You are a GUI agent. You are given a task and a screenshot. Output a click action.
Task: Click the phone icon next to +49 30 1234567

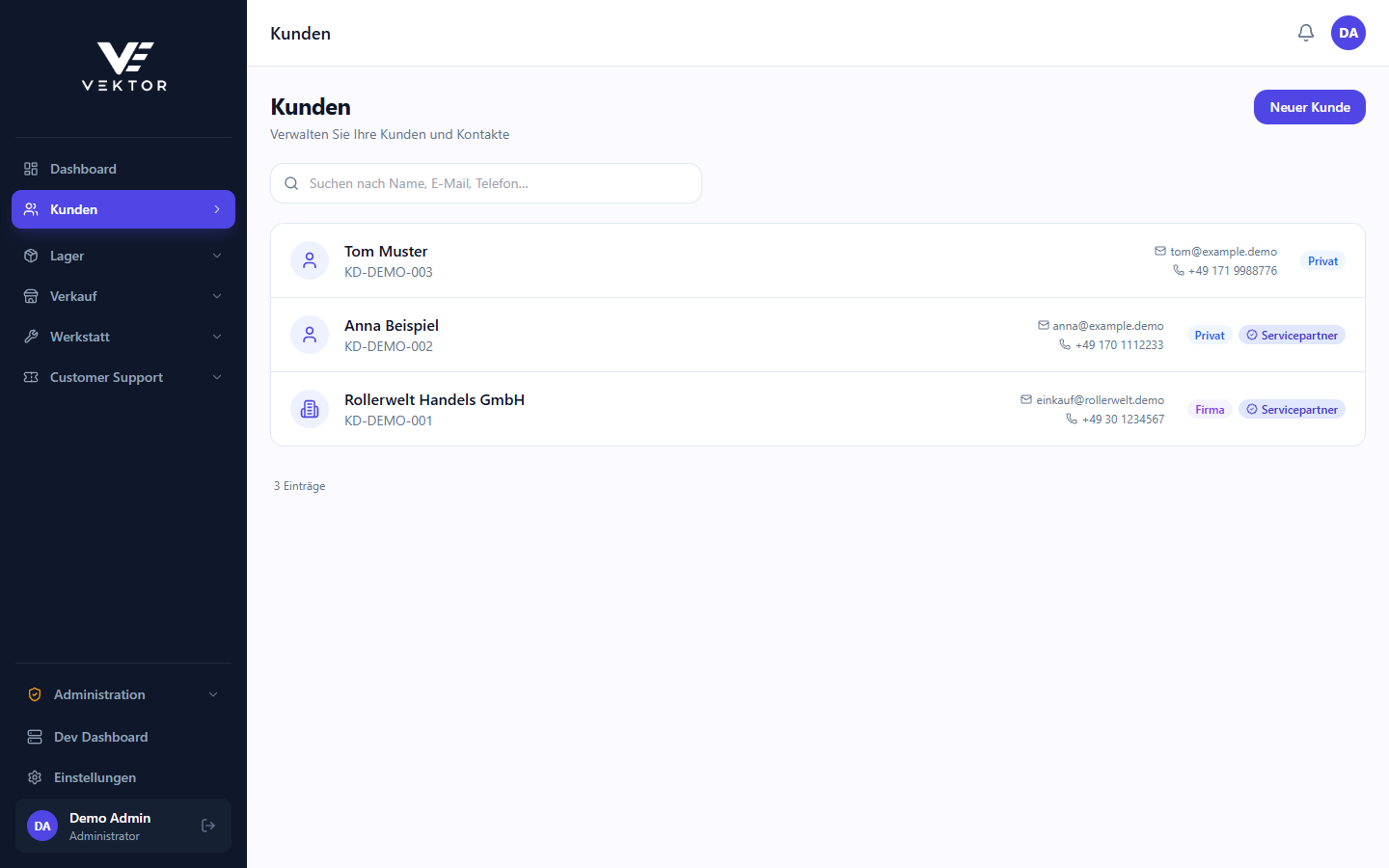tap(1072, 419)
